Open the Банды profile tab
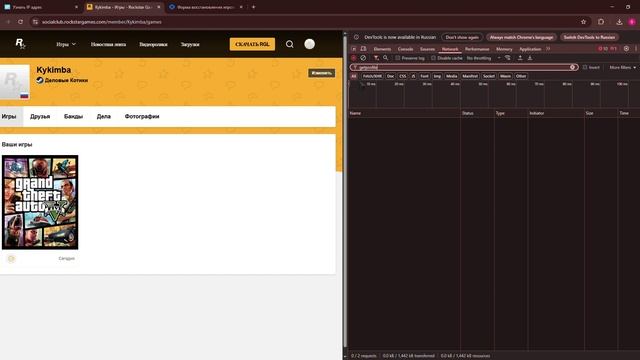Image resolution: width=640 pixels, height=360 pixels. tap(73, 116)
